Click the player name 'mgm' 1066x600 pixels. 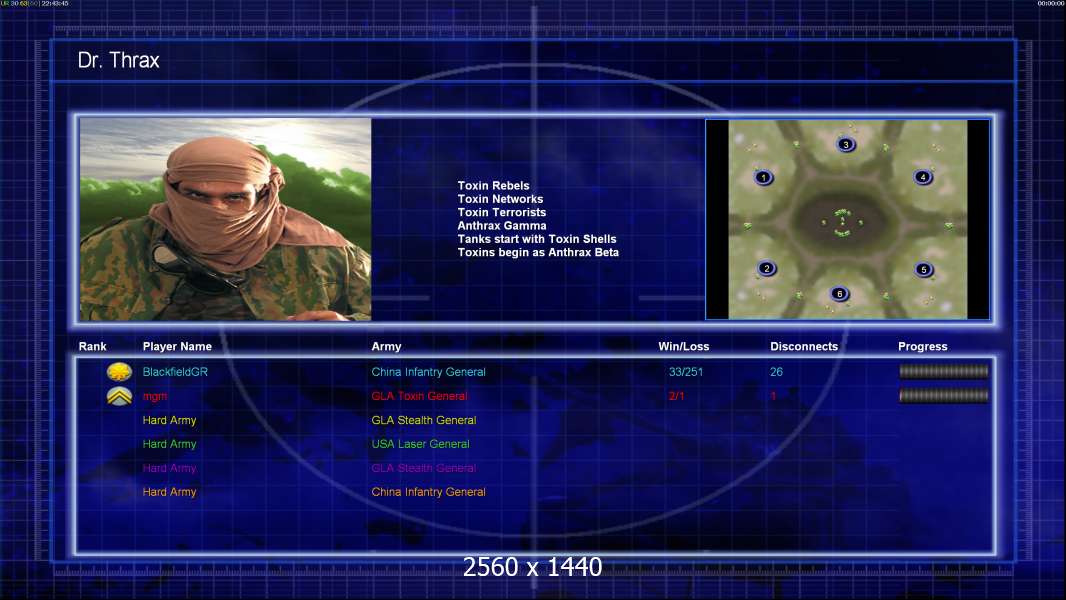pos(154,396)
